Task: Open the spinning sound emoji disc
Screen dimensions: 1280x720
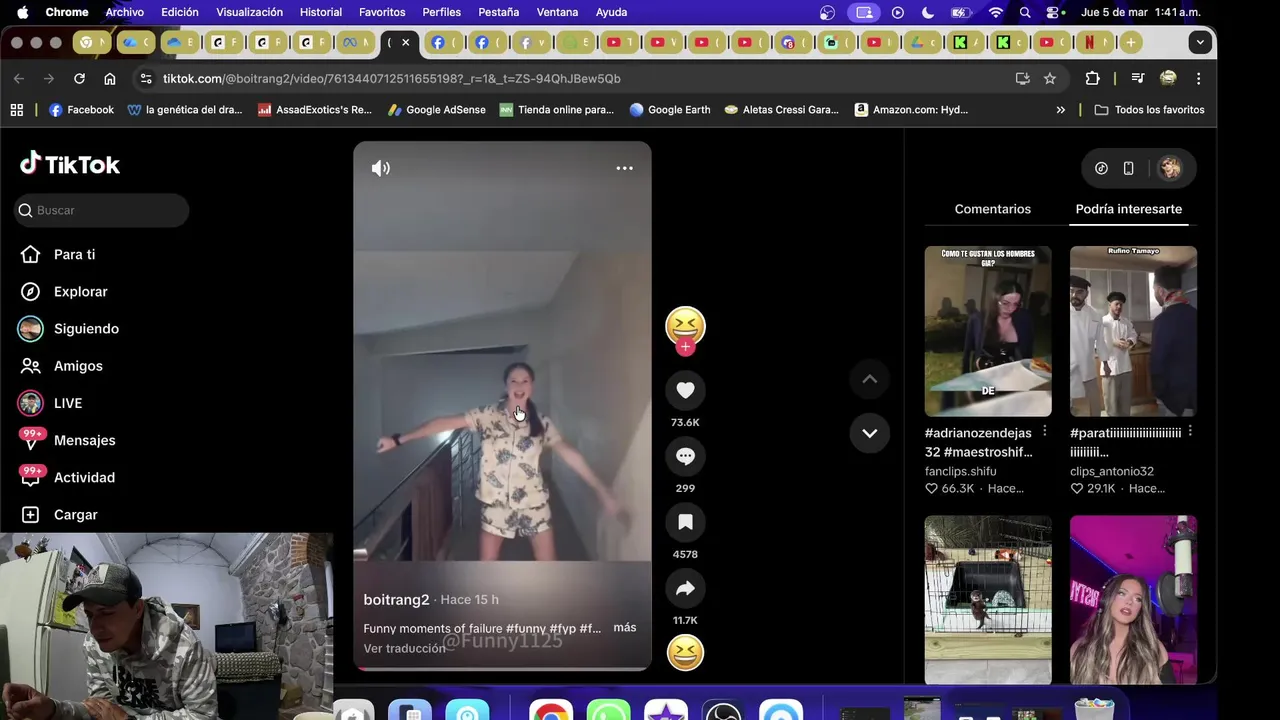Action: pyautogui.click(x=685, y=653)
